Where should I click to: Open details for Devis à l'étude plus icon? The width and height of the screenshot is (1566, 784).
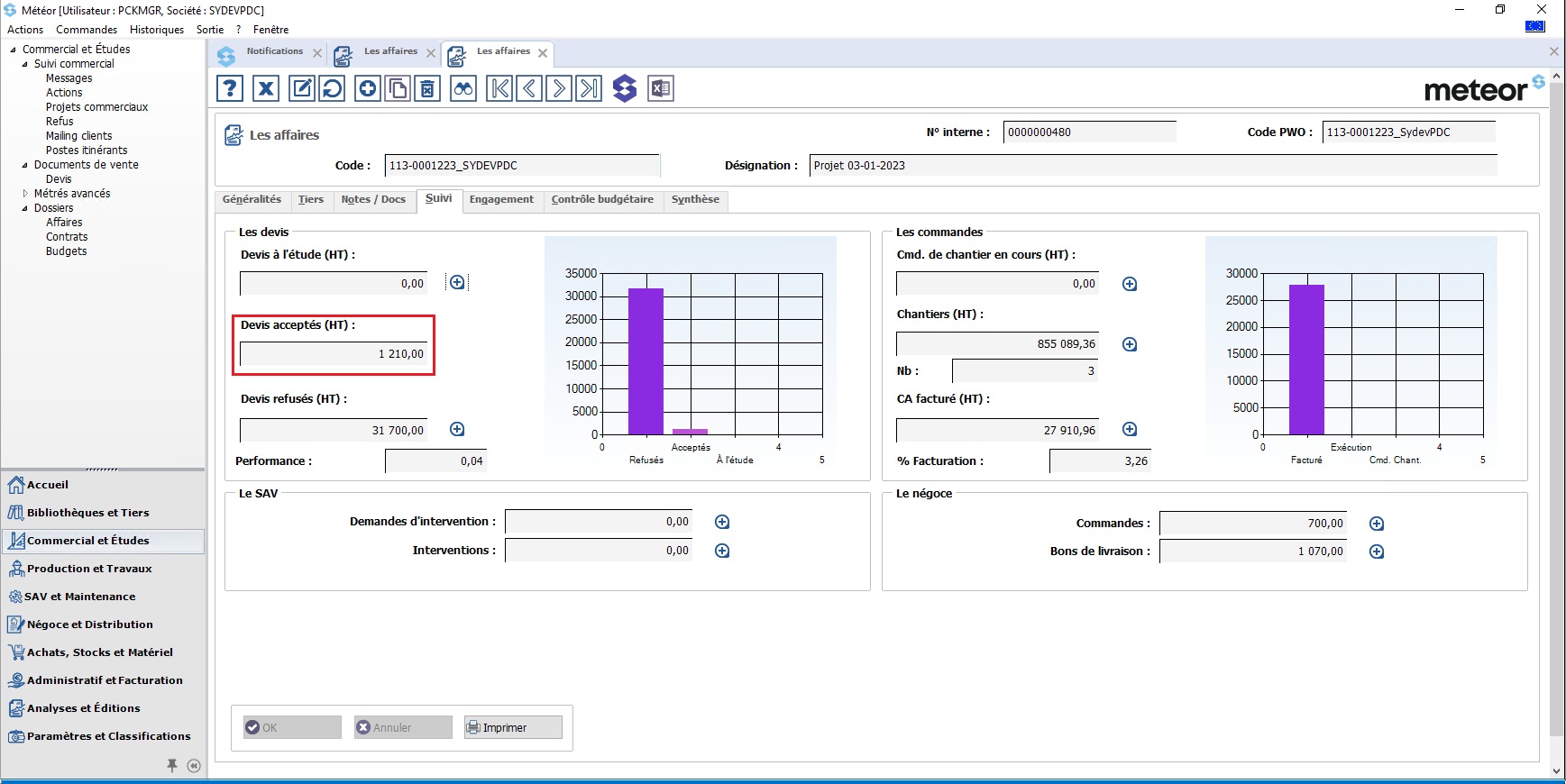[x=457, y=283]
